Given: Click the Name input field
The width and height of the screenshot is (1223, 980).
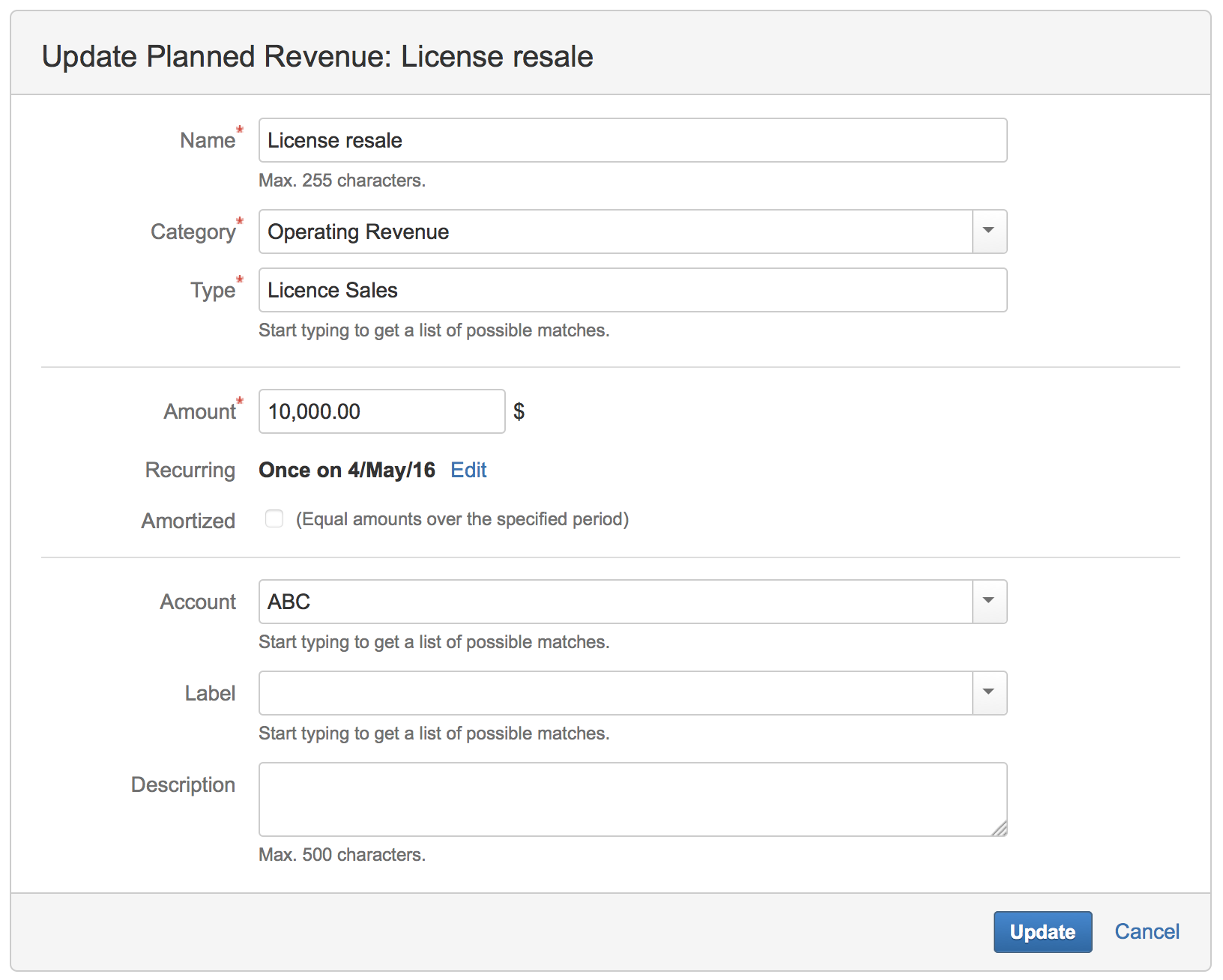Looking at the screenshot, I should (x=632, y=140).
